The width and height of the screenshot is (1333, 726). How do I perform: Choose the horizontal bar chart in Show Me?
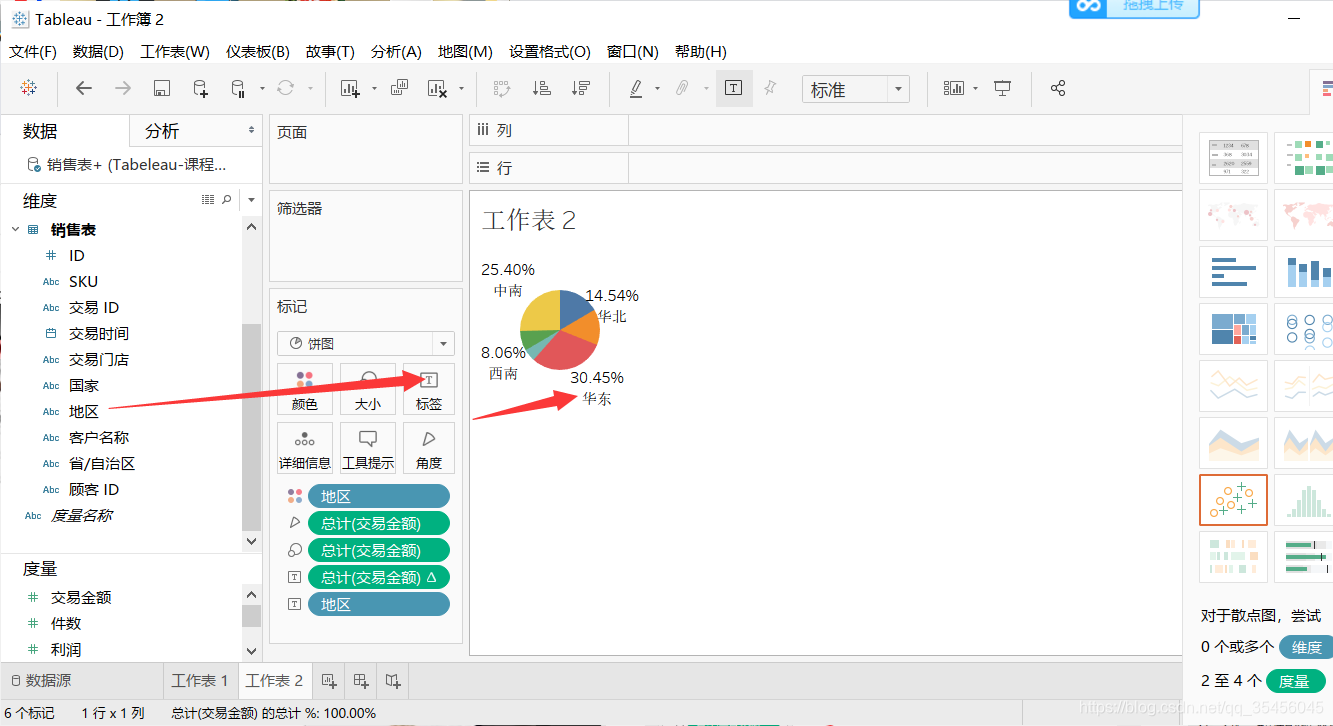[x=1233, y=272]
